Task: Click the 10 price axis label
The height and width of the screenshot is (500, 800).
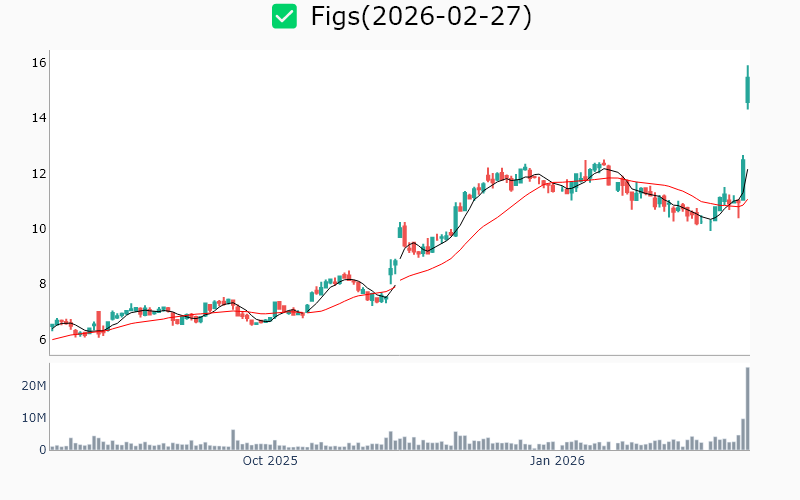Action: click(x=39, y=229)
